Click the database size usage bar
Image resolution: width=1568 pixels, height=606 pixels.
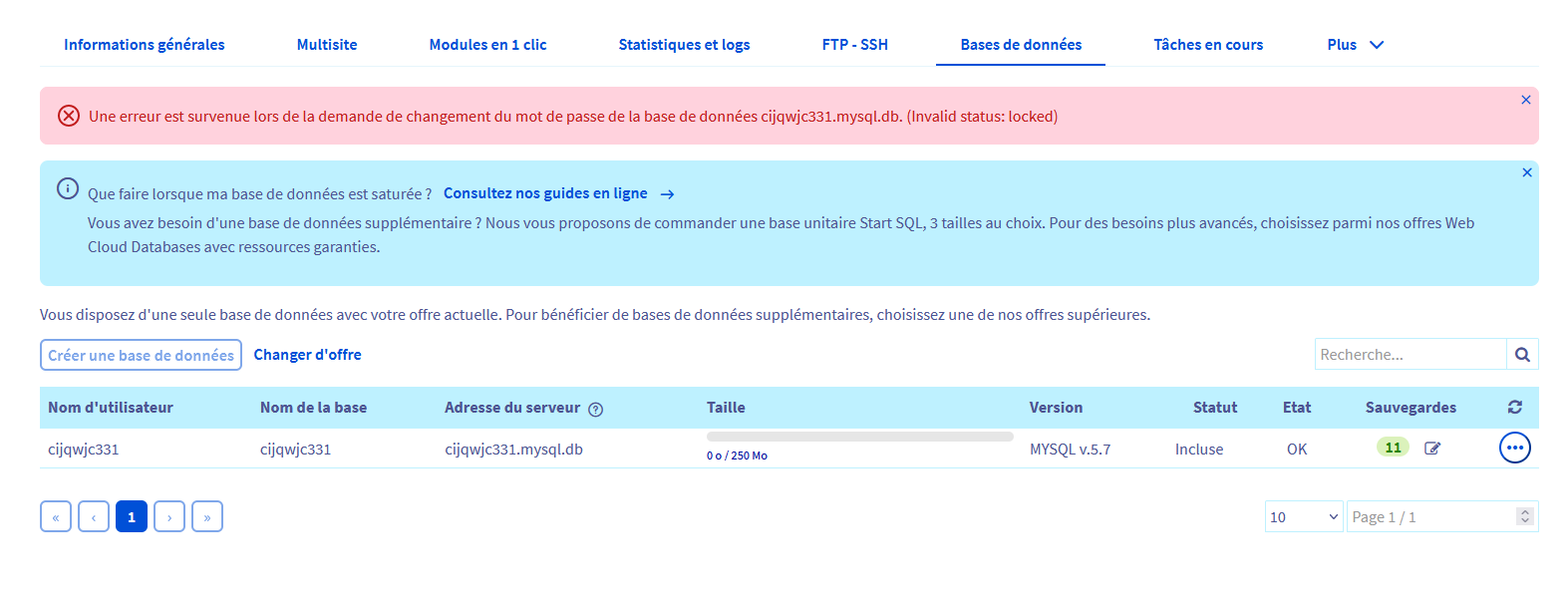click(x=859, y=437)
